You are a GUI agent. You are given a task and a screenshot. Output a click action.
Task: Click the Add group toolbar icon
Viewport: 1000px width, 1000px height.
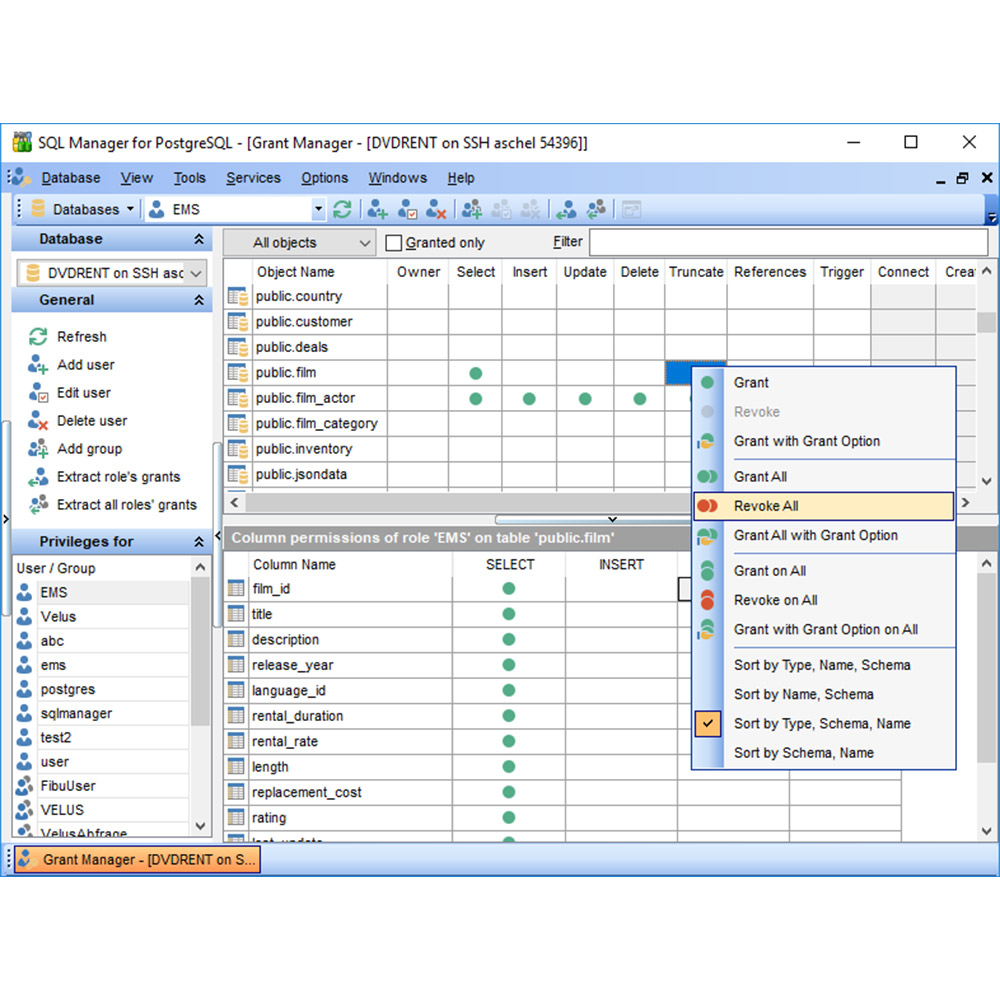click(x=472, y=209)
